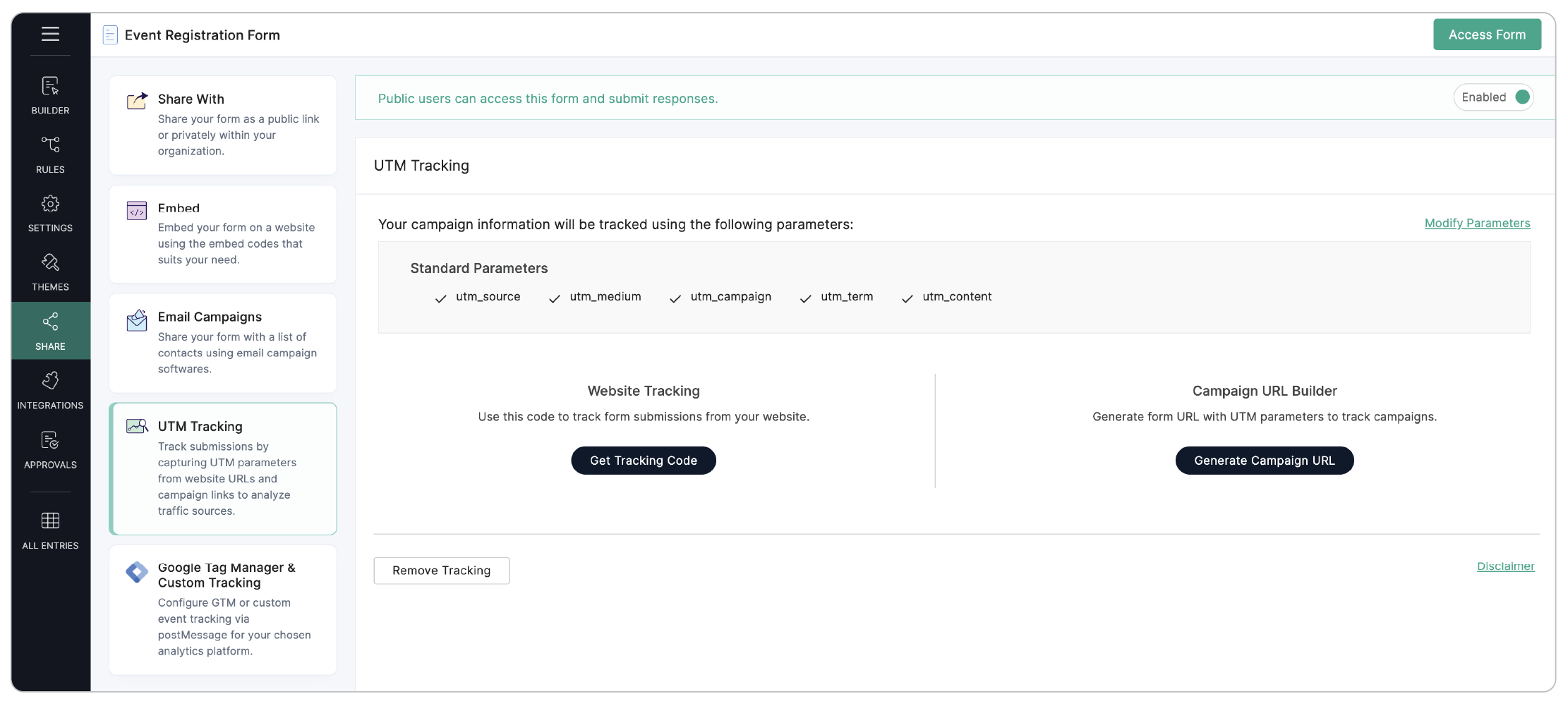This screenshot has height=706, width=1568.
Task: Click the utm_medium checkmark
Action: pos(555,299)
